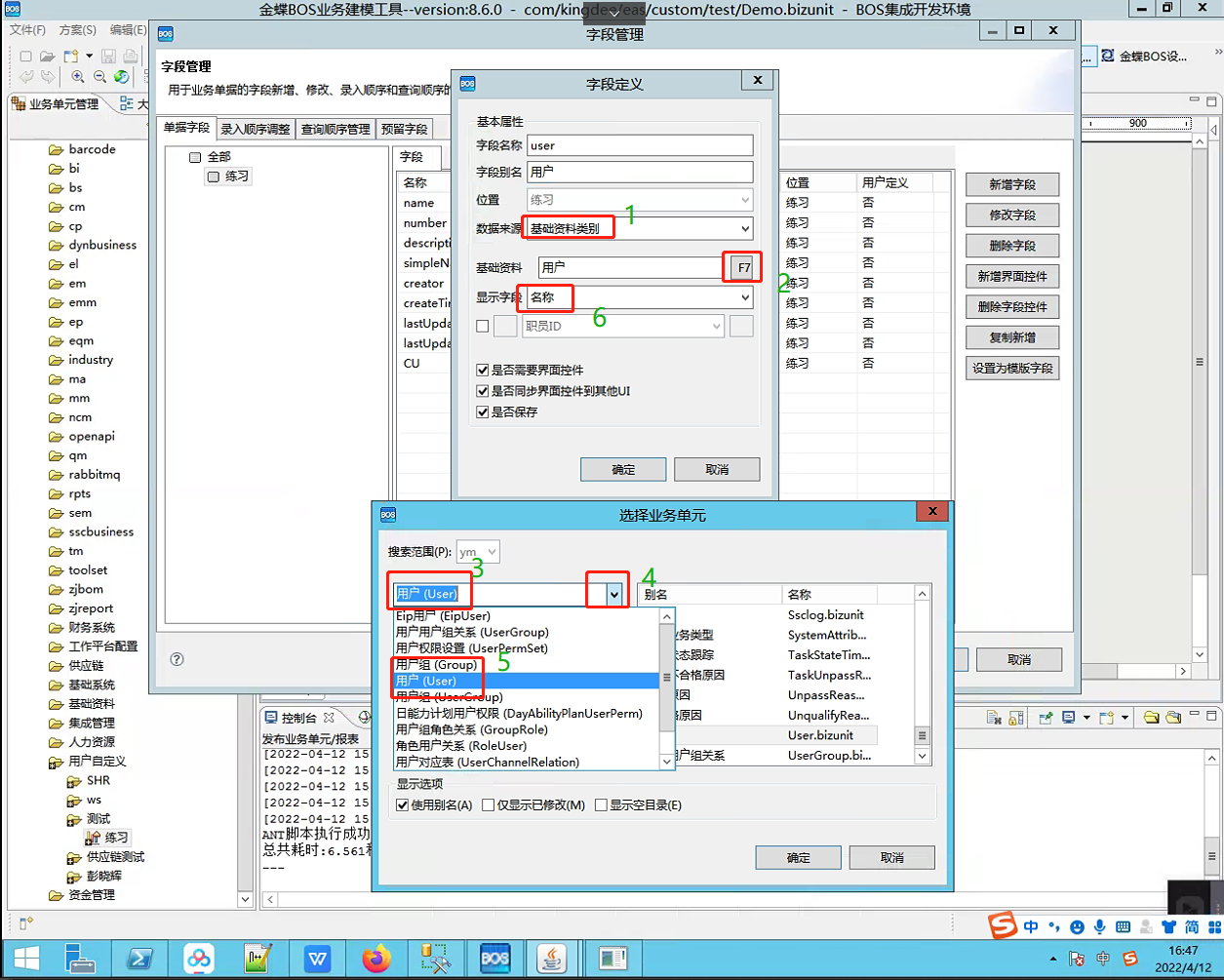This screenshot has width=1224, height=980.
Task: Uncheck the 是否保存 checkbox
Action: pos(483,412)
